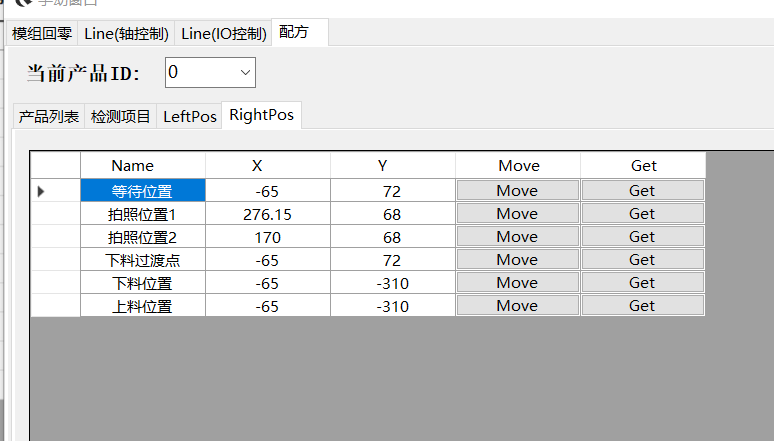
Task: Click the X column header
Action: point(257,165)
